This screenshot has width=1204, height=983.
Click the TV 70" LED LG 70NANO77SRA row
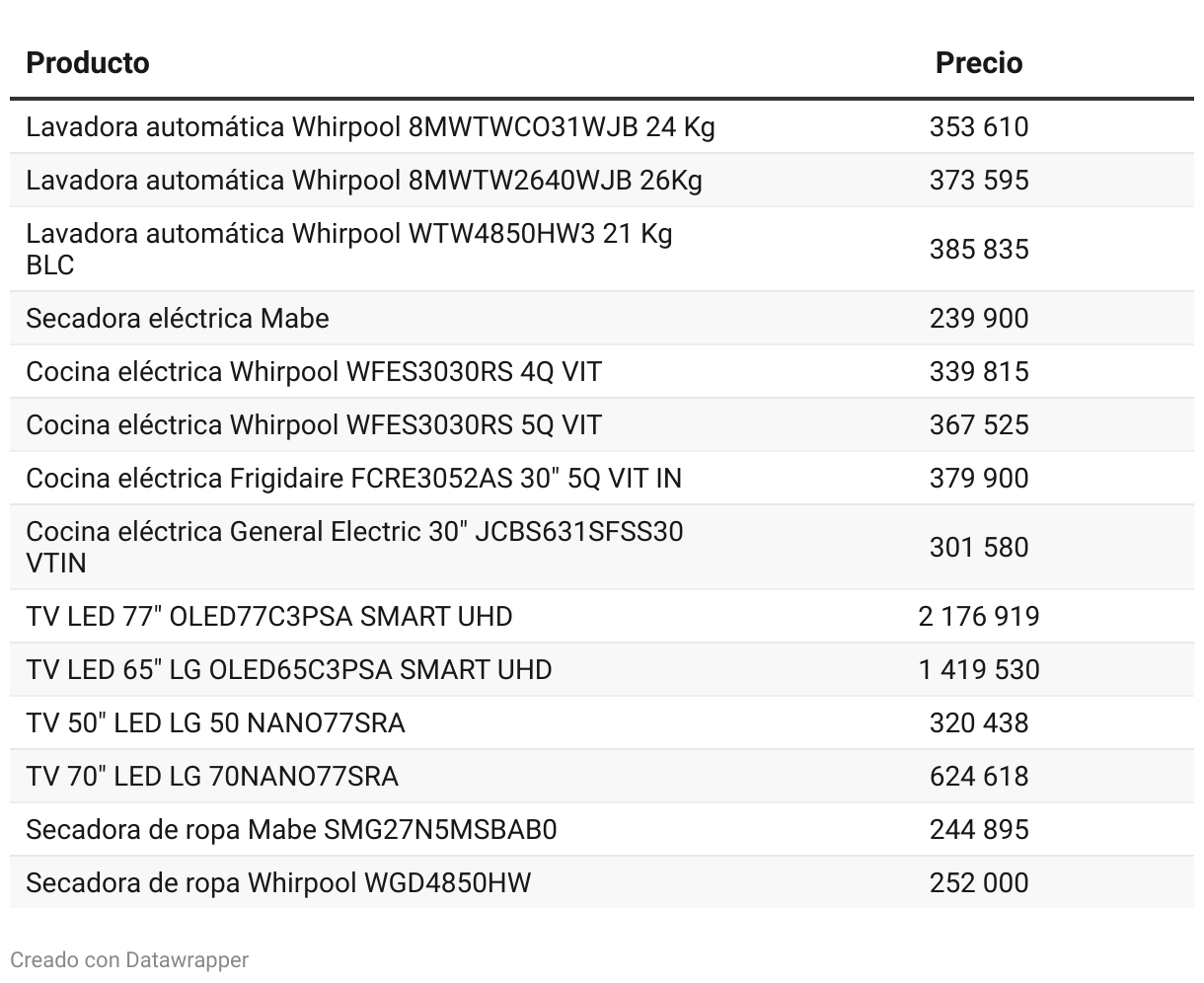tap(602, 777)
